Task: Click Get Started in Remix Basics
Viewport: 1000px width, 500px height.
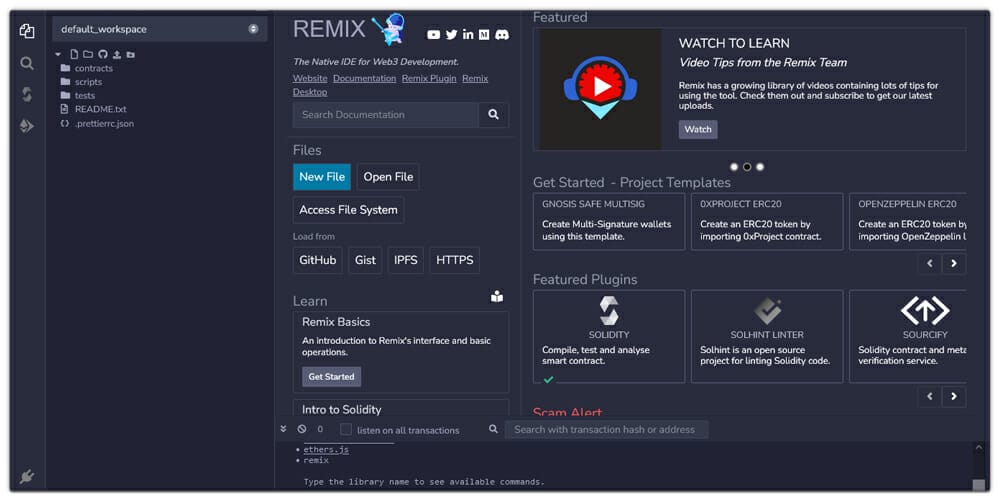Action: point(332,377)
